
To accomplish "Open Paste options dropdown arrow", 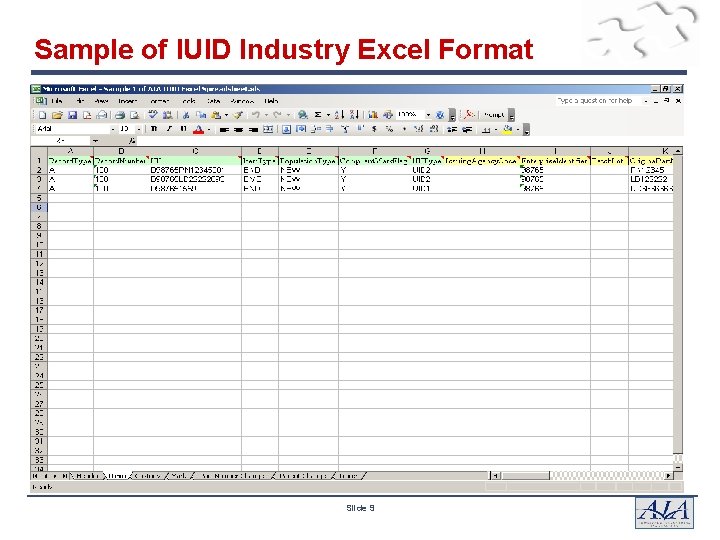I will point(226,115).
